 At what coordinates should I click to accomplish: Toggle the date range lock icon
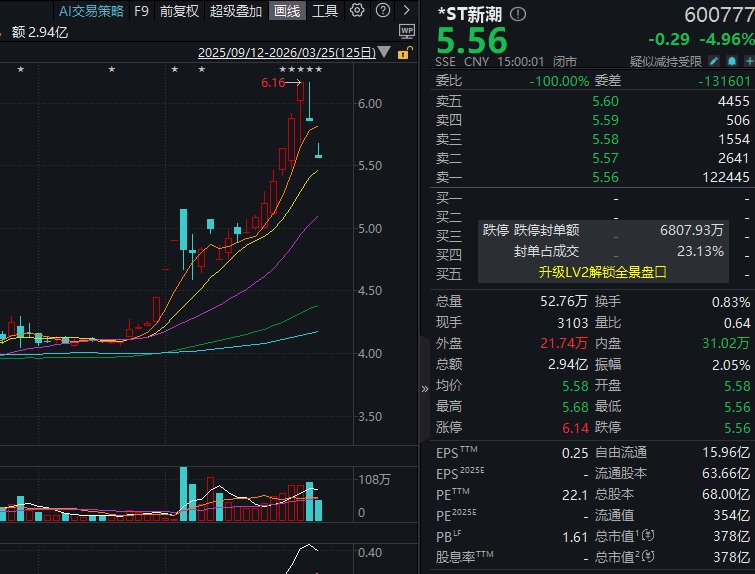405,52
